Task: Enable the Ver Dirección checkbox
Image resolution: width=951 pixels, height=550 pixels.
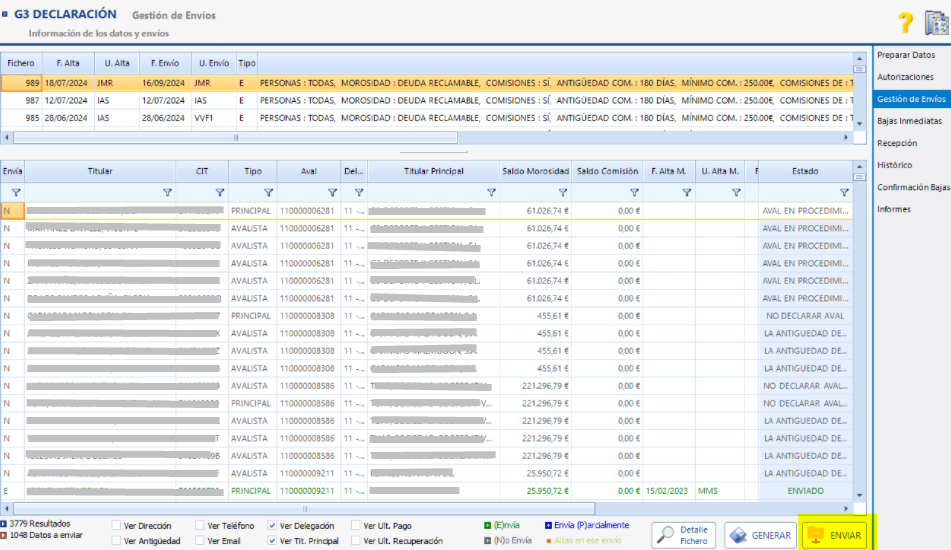Action: [x=117, y=526]
